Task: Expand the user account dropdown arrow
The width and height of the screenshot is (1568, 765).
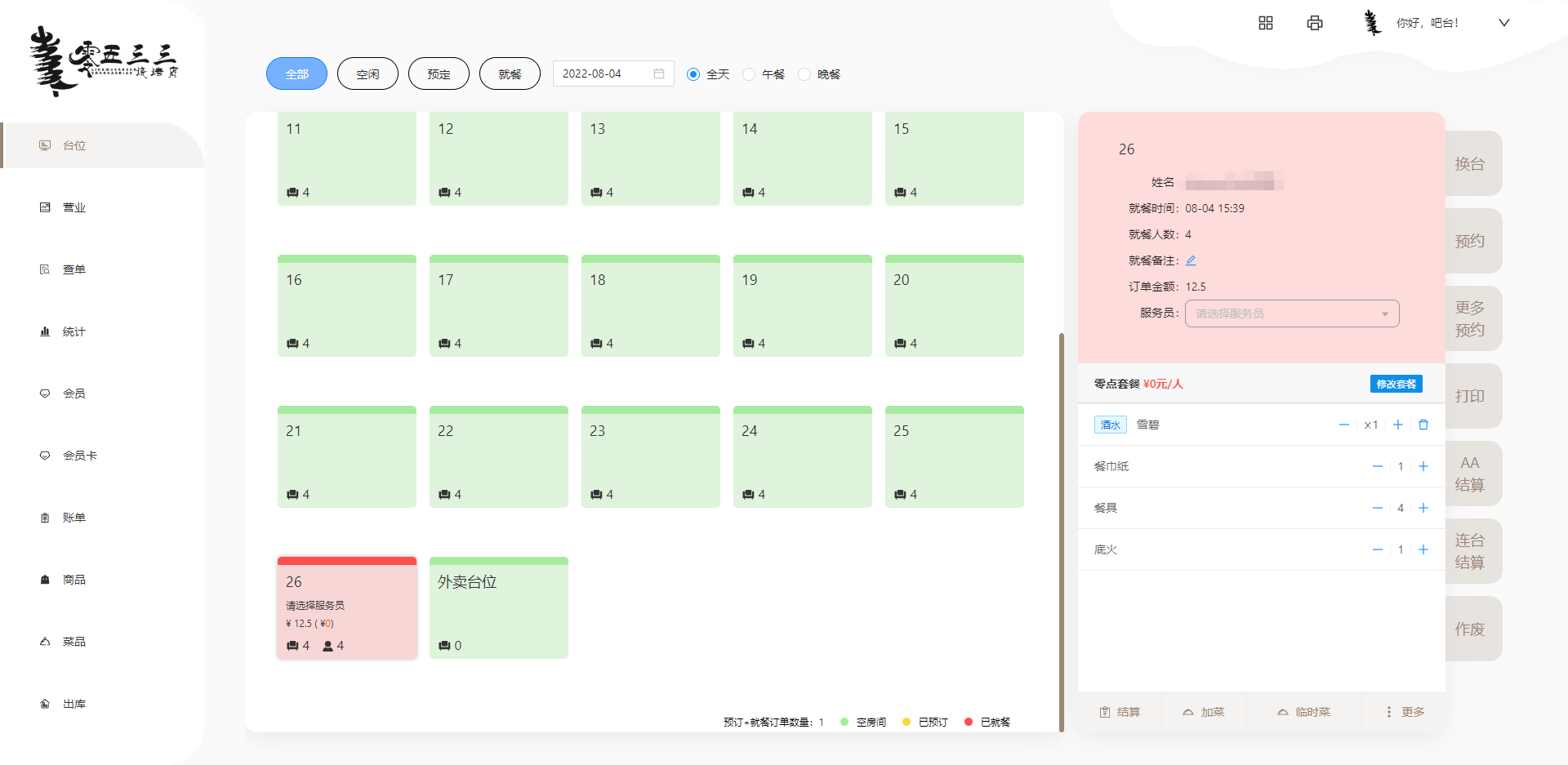Action: point(1504,23)
